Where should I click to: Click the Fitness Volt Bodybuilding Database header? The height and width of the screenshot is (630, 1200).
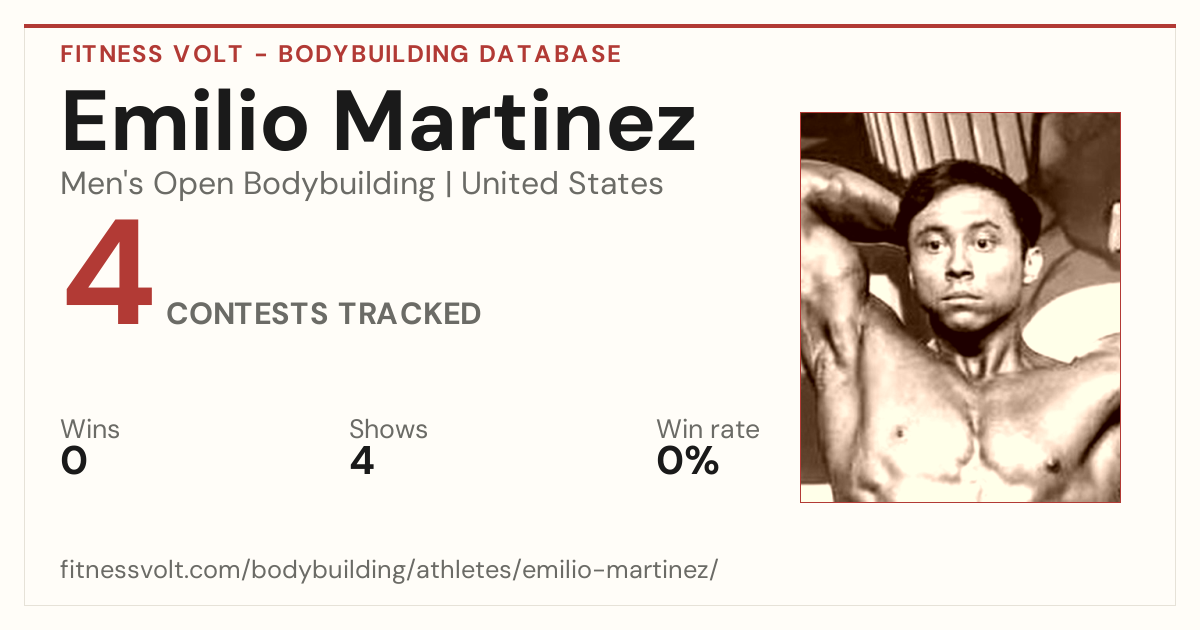point(341,54)
